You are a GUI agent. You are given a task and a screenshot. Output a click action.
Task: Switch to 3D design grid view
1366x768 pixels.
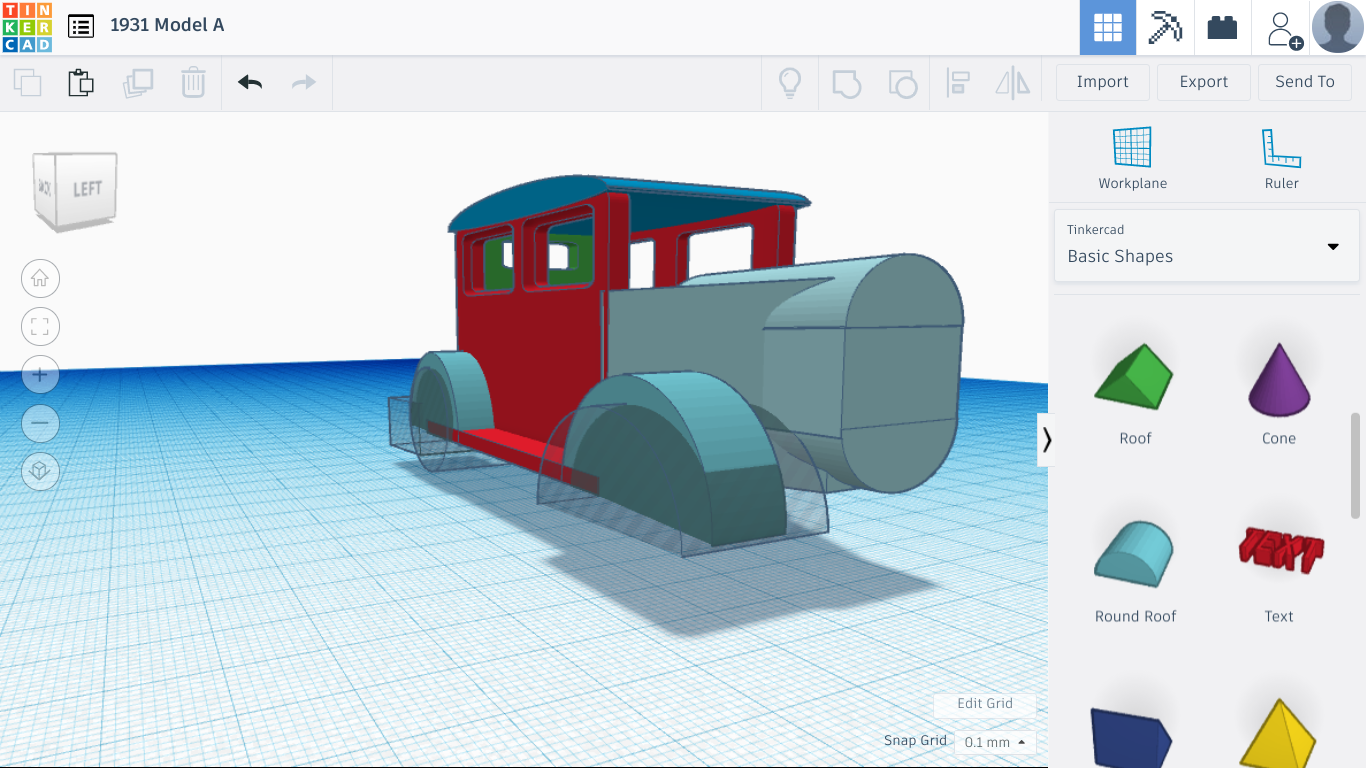(1108, 27)
